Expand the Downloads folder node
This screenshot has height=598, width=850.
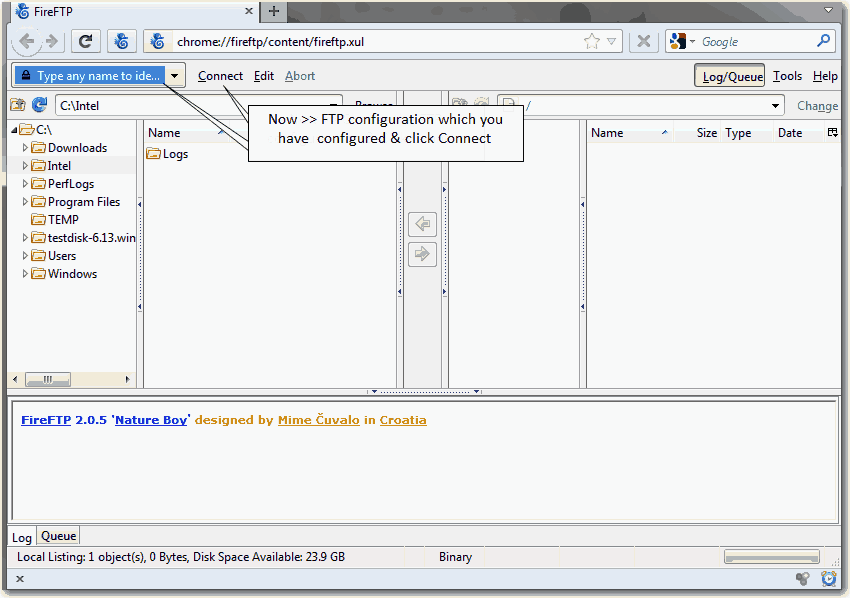click(25, 147)
